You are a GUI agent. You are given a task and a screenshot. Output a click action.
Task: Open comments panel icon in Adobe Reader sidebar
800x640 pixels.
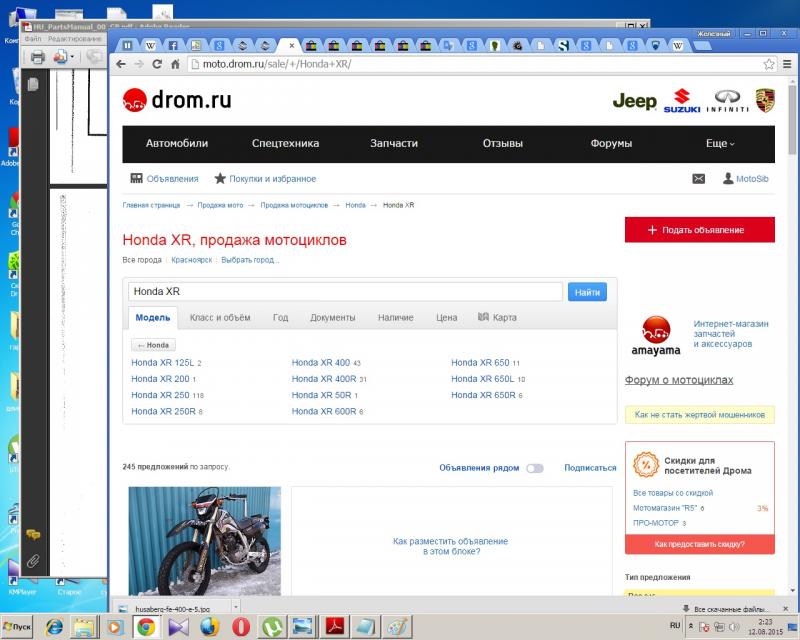click(33, 534)
